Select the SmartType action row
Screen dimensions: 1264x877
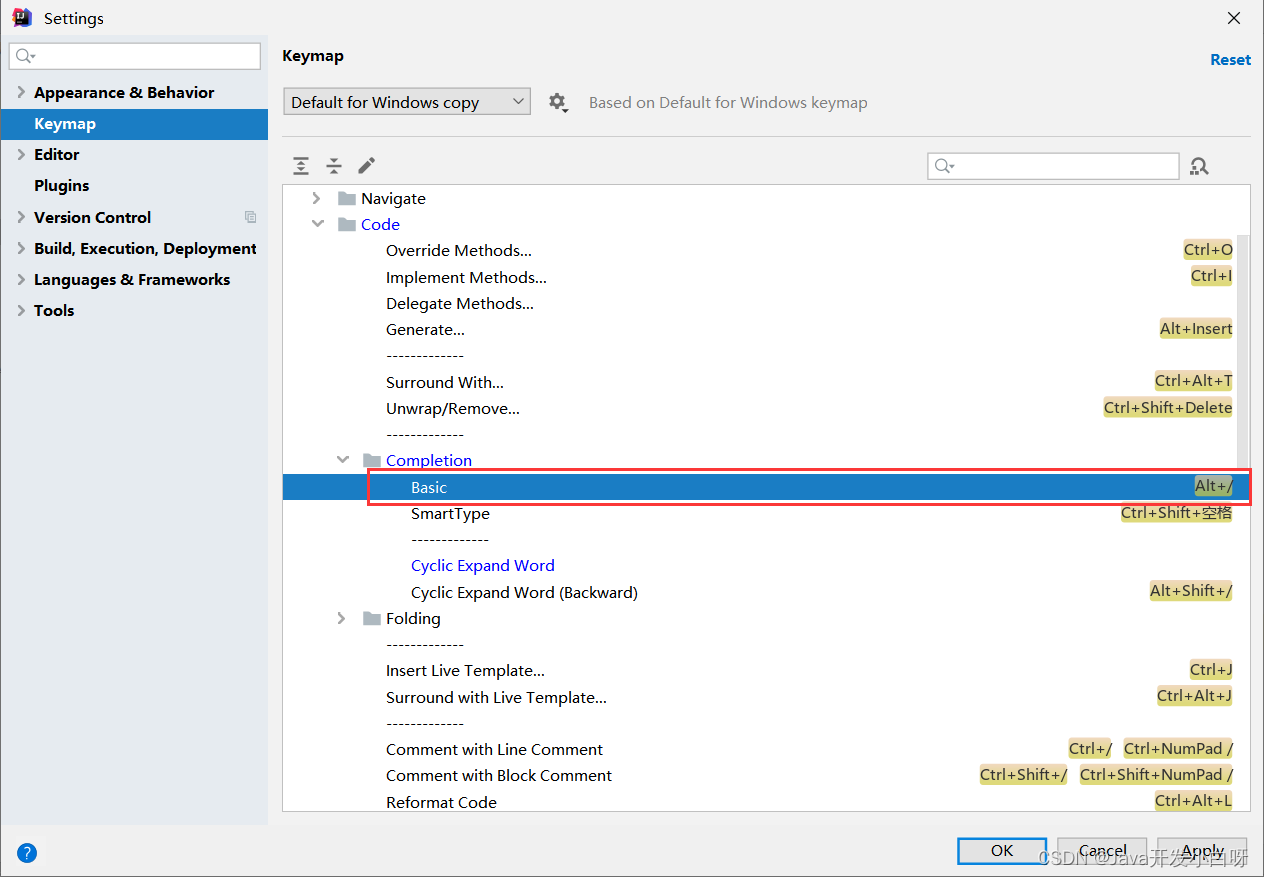click(766, 513)
